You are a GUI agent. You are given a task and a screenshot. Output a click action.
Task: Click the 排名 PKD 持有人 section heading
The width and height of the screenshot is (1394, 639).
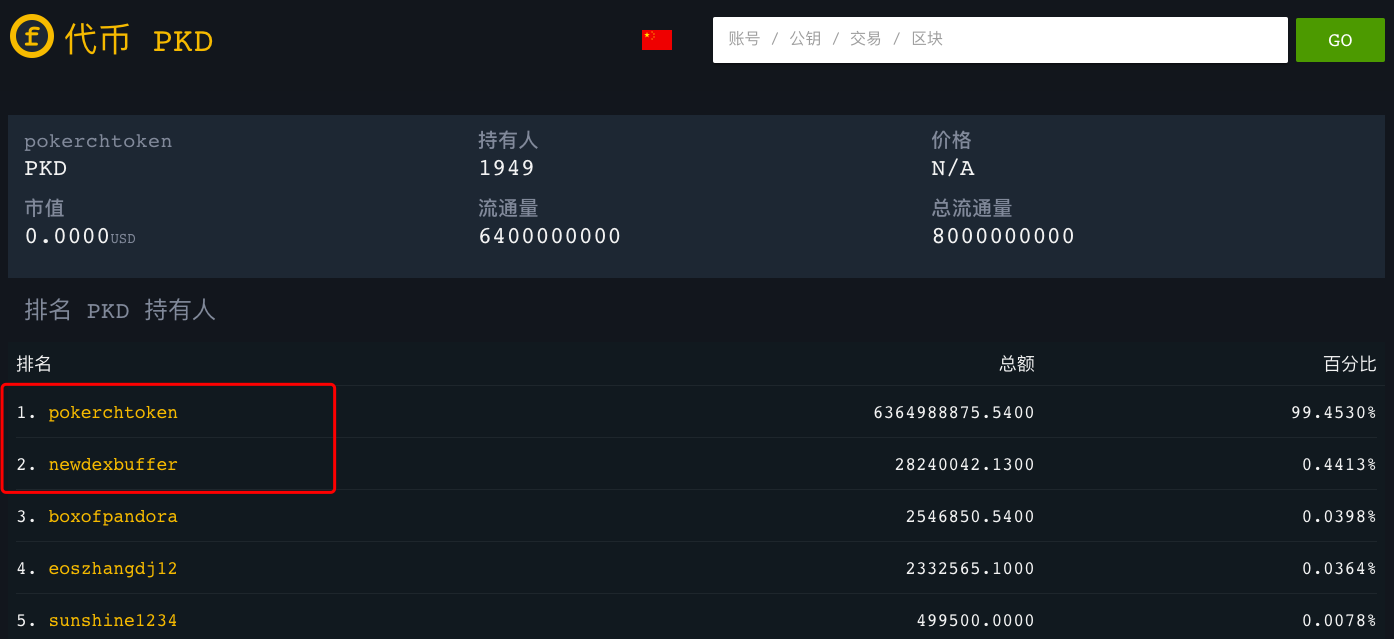point(120,310)
